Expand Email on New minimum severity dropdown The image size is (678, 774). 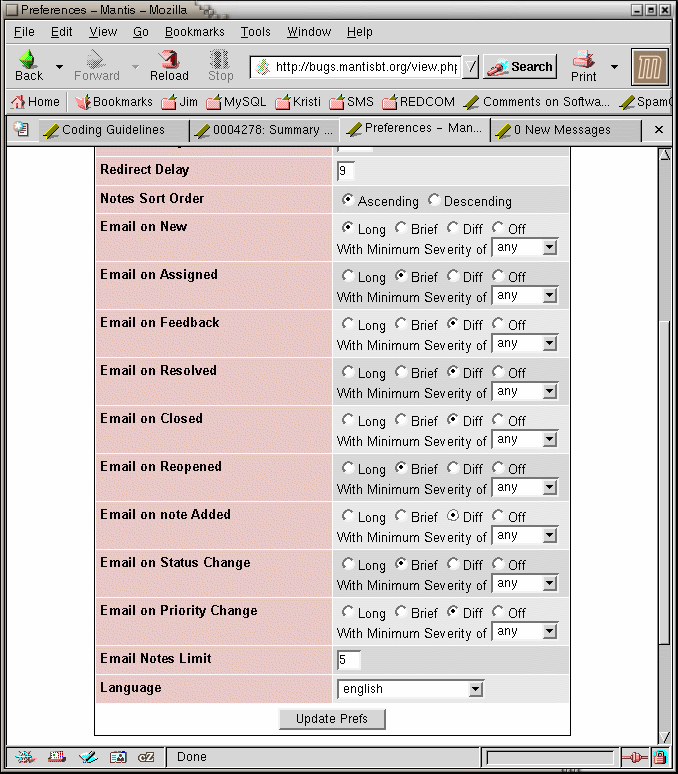(525, 248)
